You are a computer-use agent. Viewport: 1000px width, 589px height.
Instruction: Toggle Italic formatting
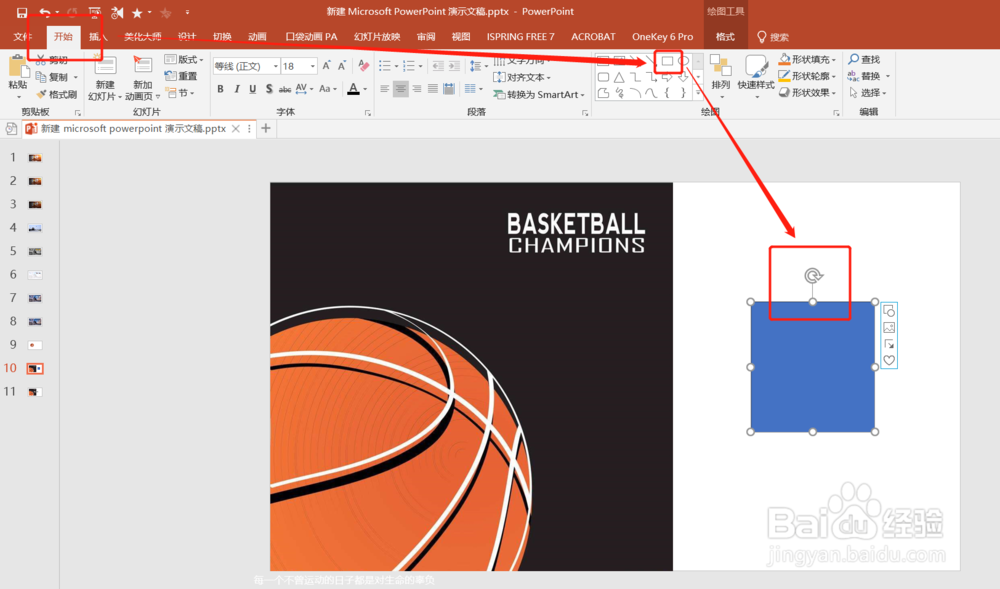[x=237, y=89]
